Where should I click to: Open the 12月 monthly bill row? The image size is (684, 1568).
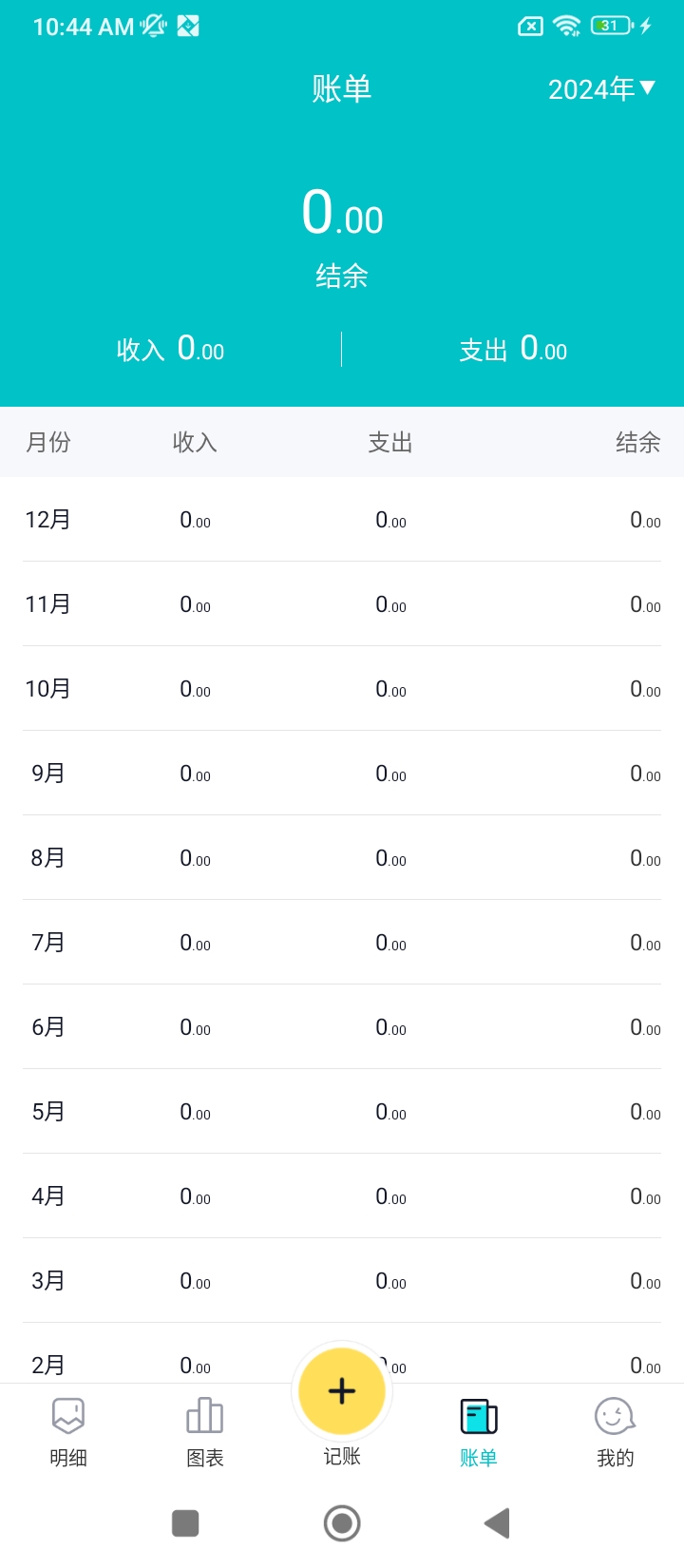(342, 520)
